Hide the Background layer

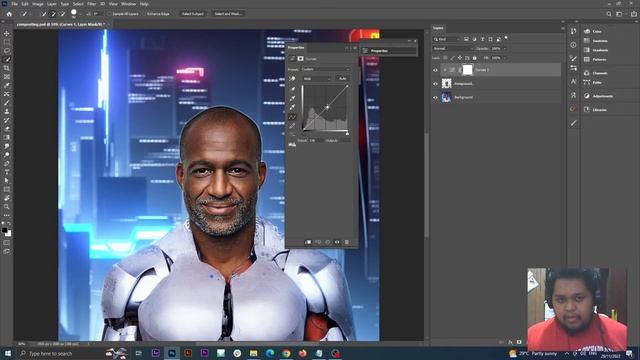click(435, 98)
